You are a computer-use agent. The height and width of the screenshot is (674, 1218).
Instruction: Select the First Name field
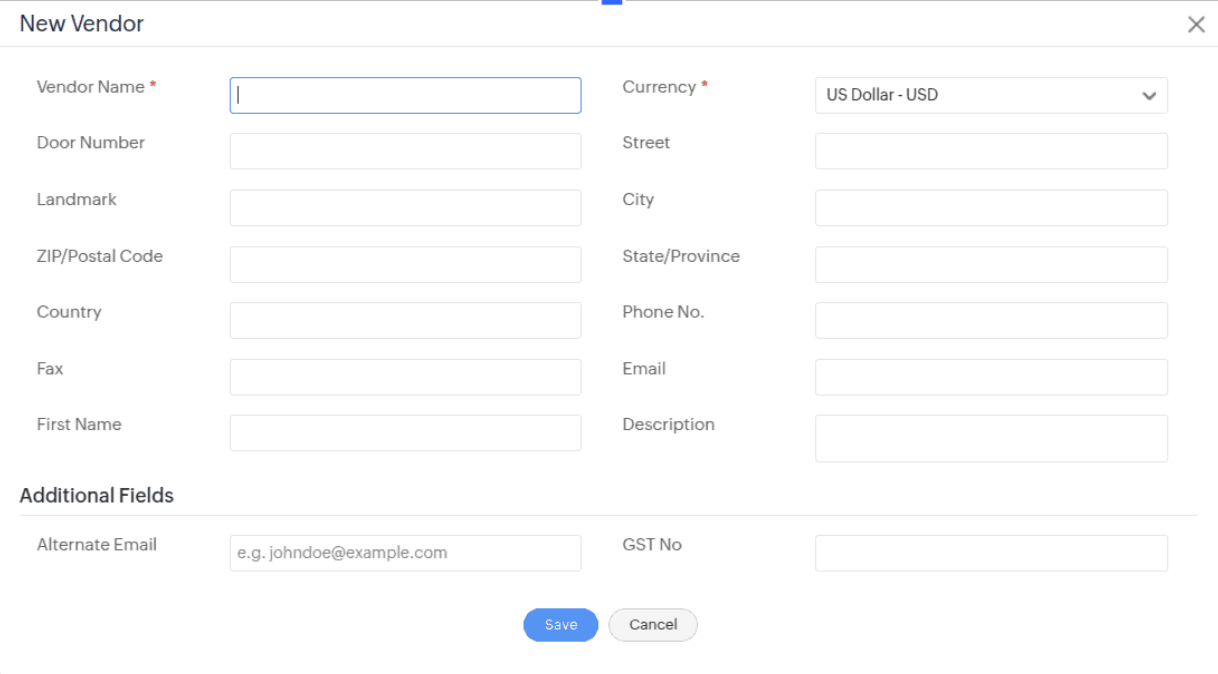(x=405, y=433)
